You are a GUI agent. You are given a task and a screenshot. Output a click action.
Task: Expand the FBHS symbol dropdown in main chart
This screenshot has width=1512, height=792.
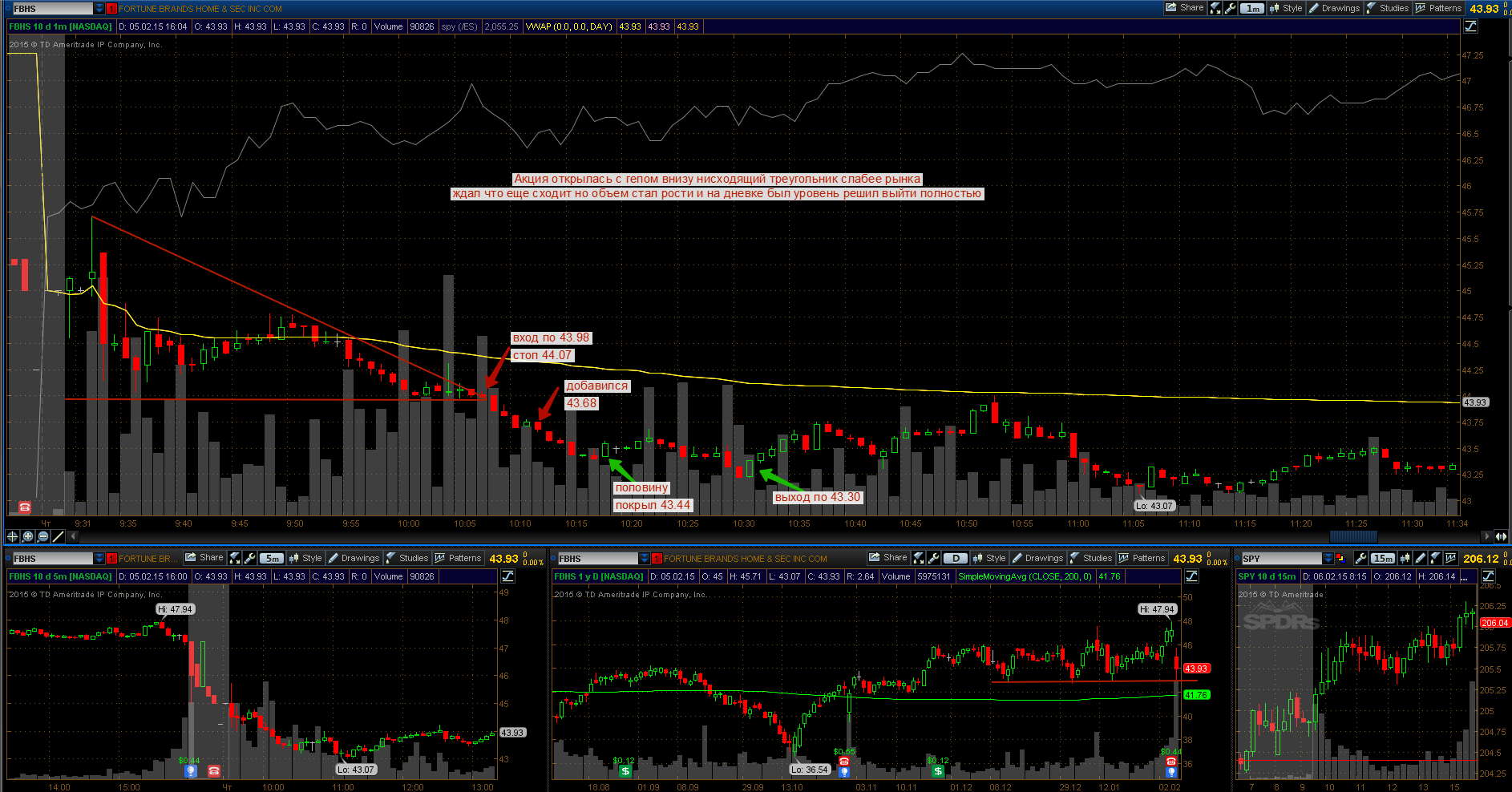[x=99, y=8]
